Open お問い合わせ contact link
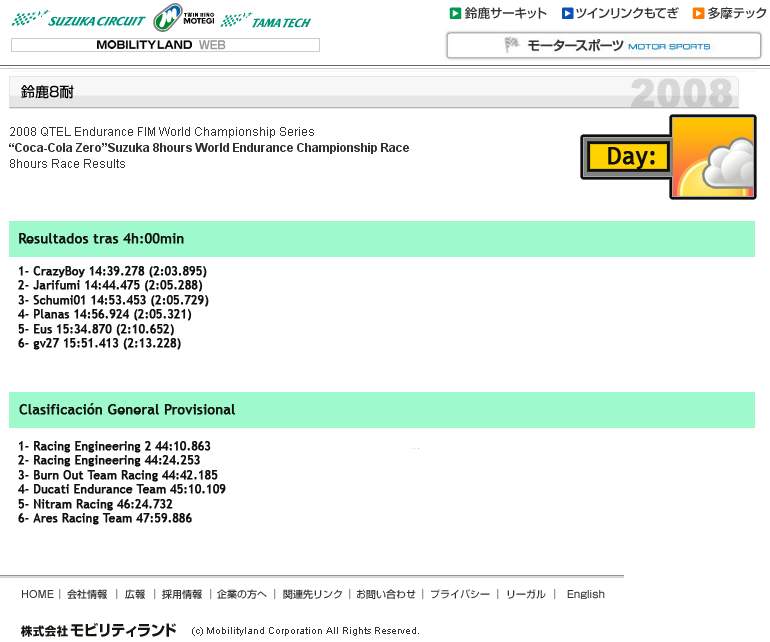This screenshot has height=642, width=770. pos(385,594)
